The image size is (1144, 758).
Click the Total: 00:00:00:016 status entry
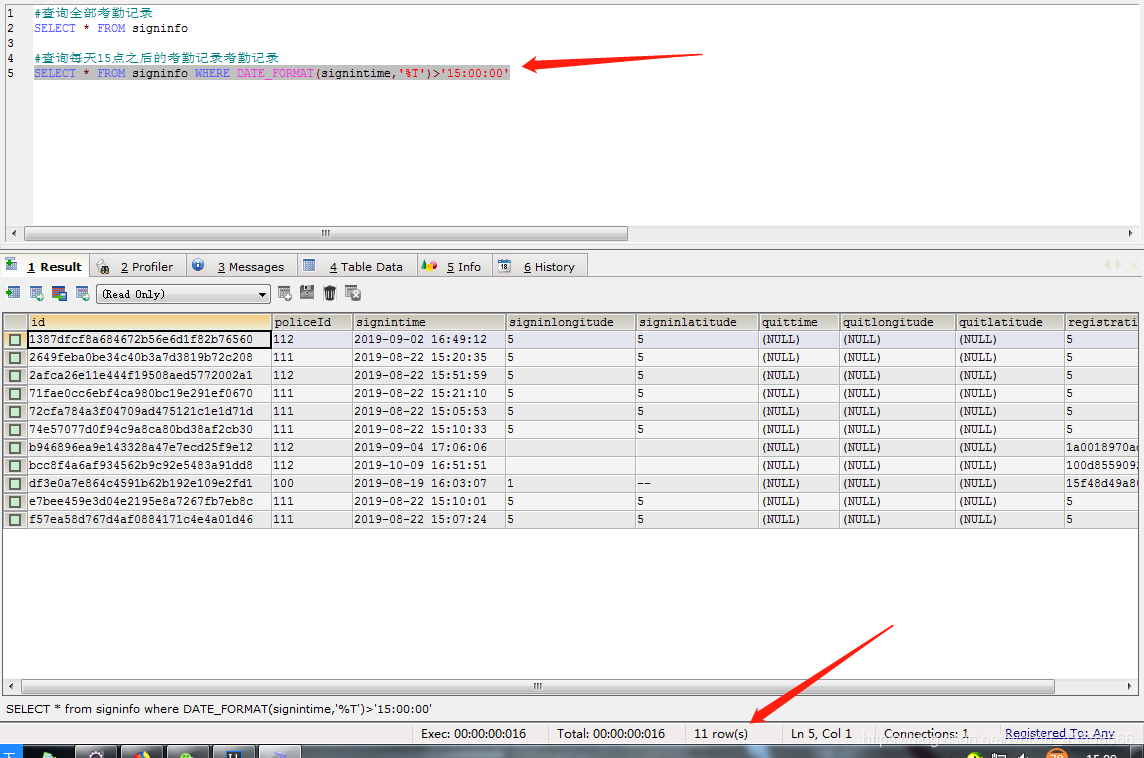(611, 734)
